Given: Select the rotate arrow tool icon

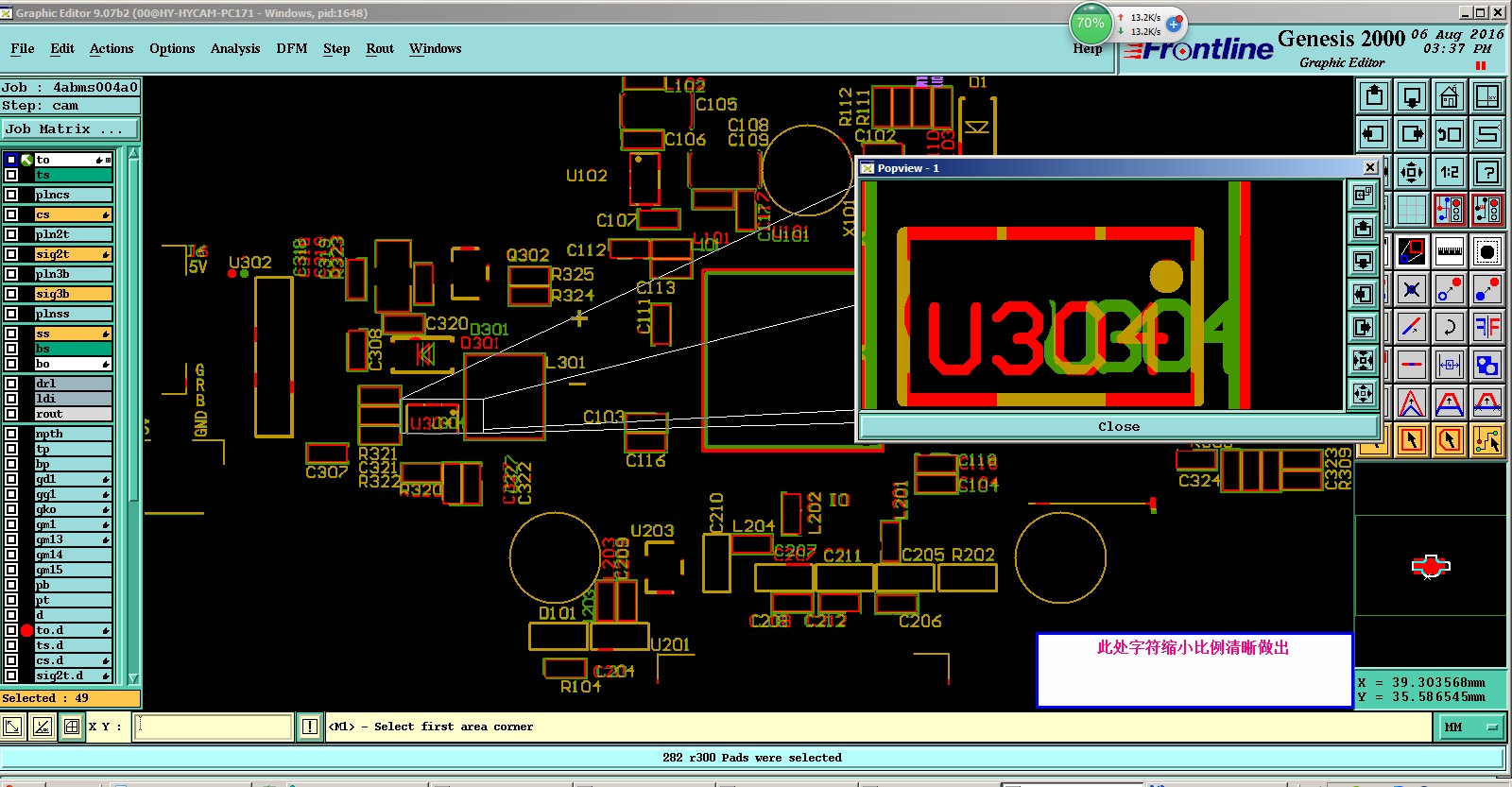Looking at the screenshot, I should pos(1450,327).
